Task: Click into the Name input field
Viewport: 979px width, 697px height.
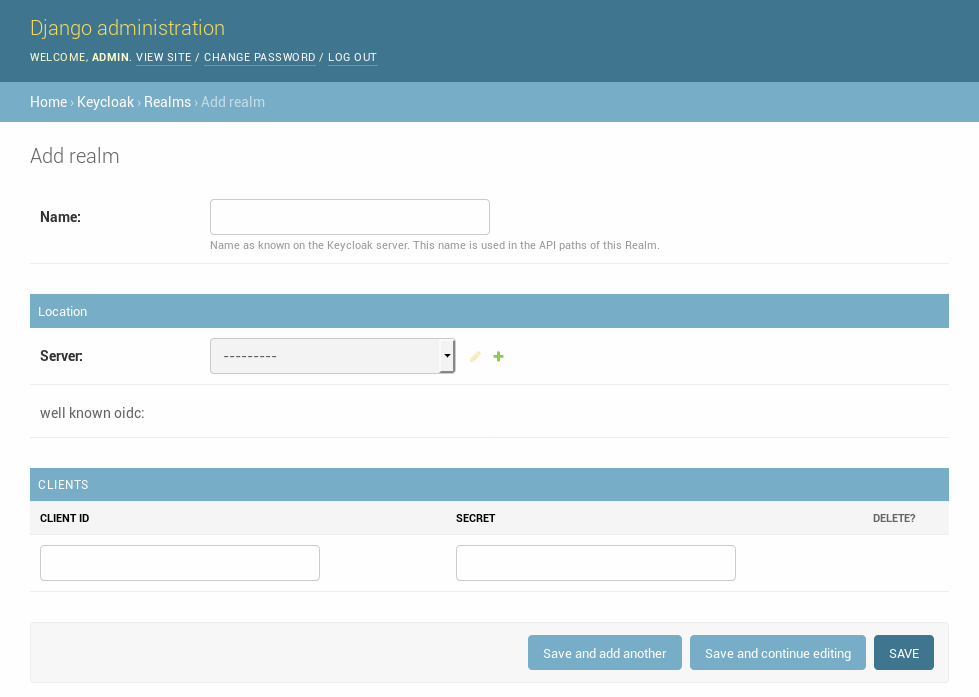Action: point(350,217)
